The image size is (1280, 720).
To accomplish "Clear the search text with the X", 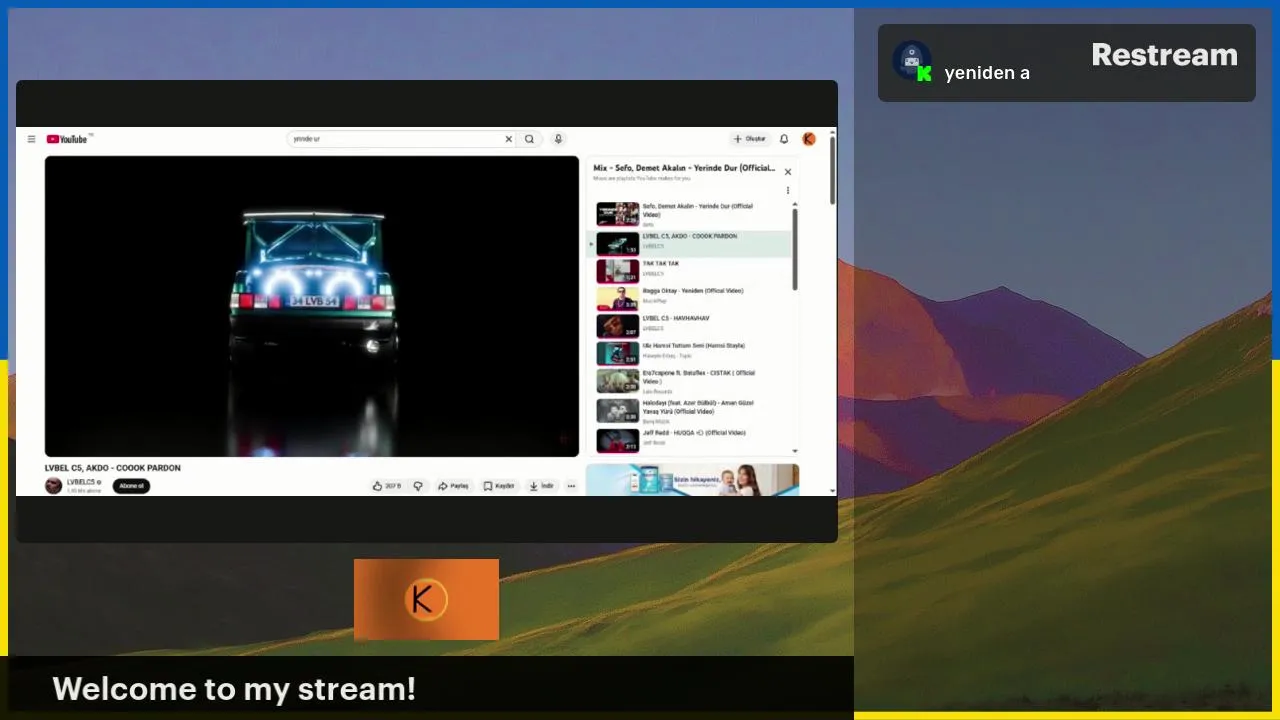I will [508, 139].
